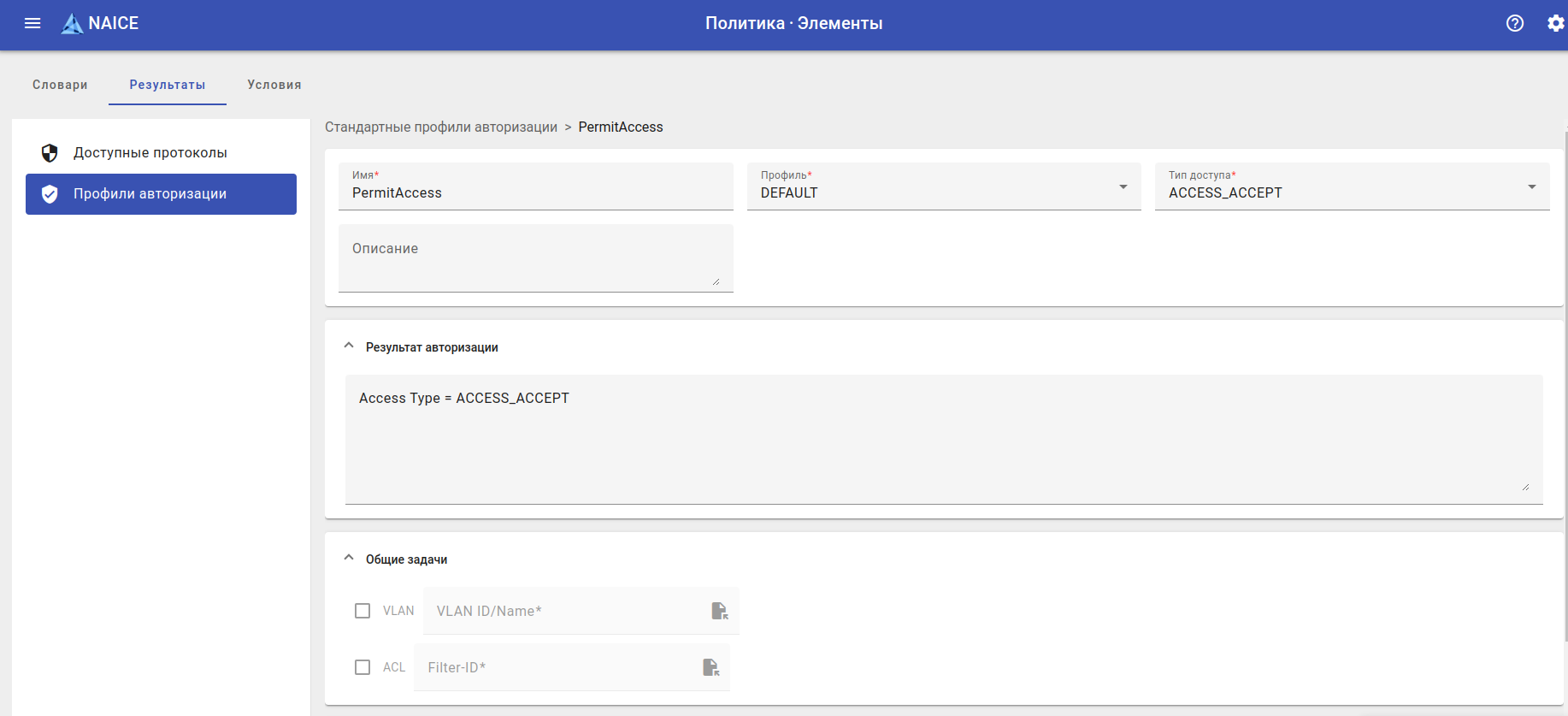Collapse the Общие задачи section
1568x716 pixels.
click(349, 559)
